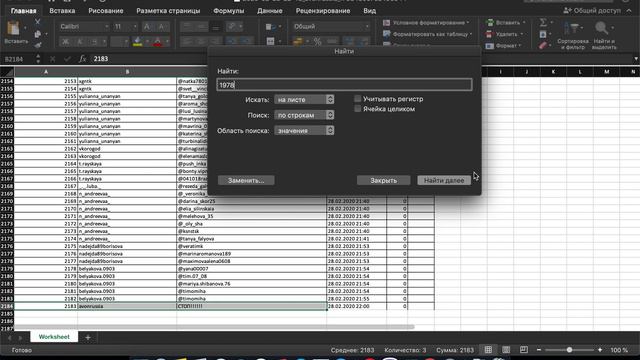Screen dimensions: 640x360
Task: Open Искать dropdown set to на листе
Action: pos(304,99)
